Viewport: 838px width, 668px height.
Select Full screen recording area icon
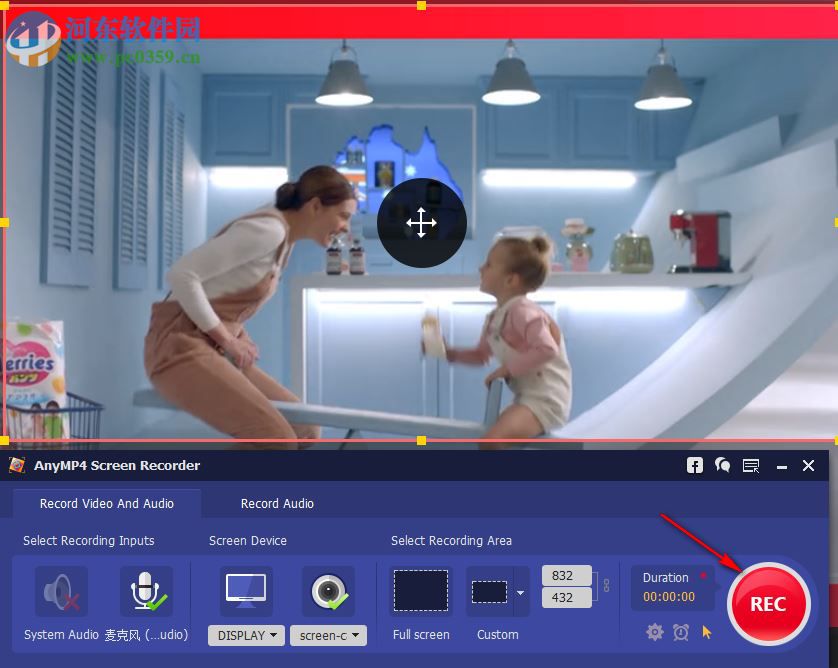420,590
